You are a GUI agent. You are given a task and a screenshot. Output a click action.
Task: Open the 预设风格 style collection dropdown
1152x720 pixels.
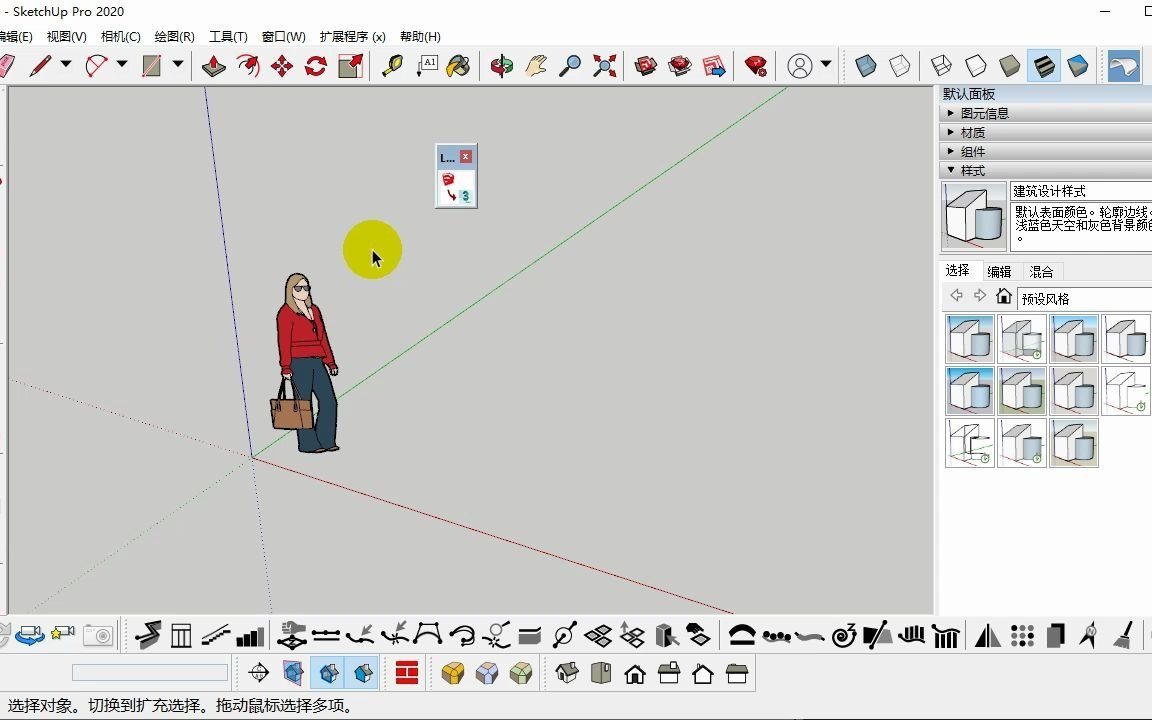(1084, 299)
